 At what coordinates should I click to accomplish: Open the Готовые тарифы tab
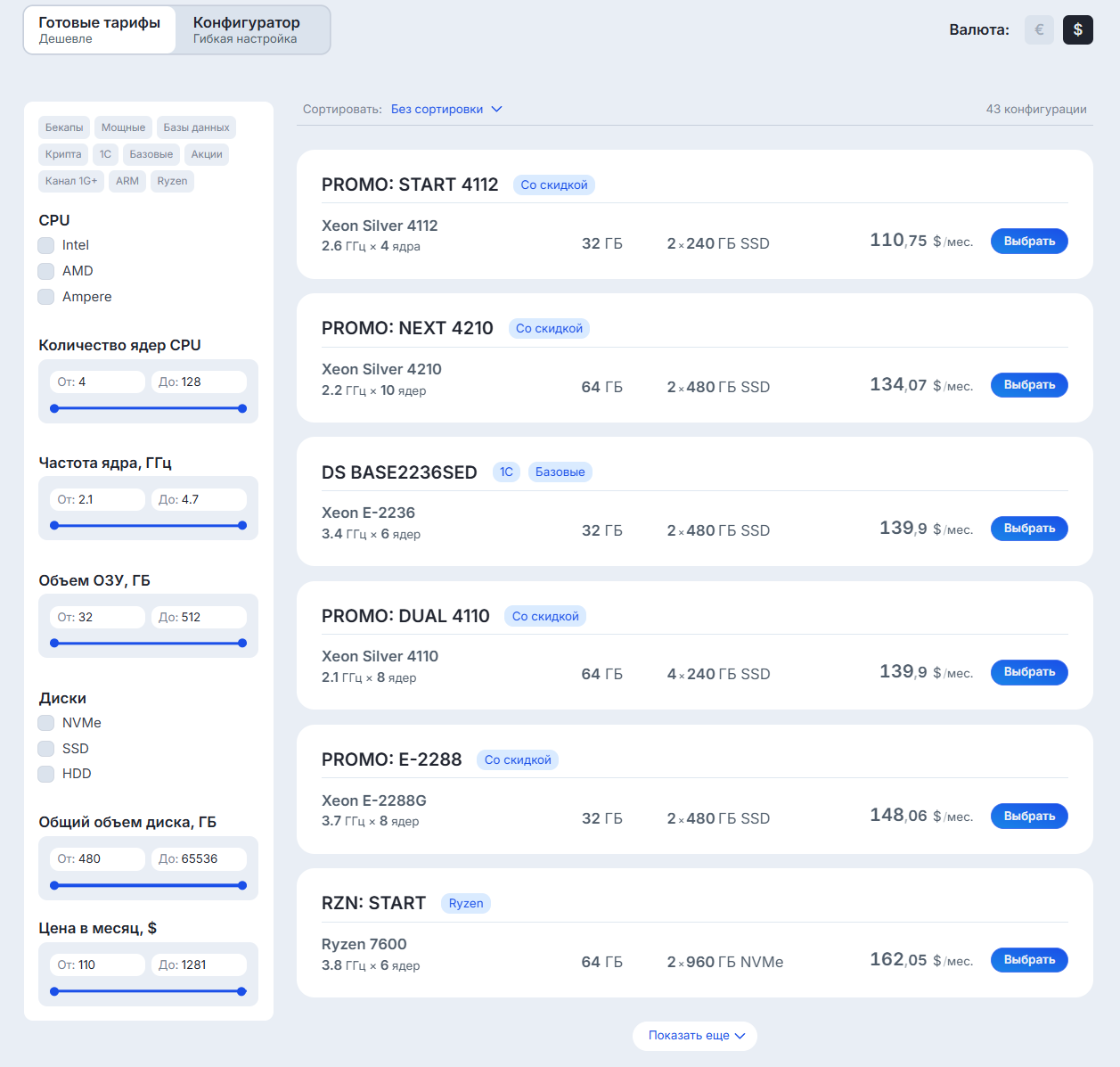pos(100,29)
